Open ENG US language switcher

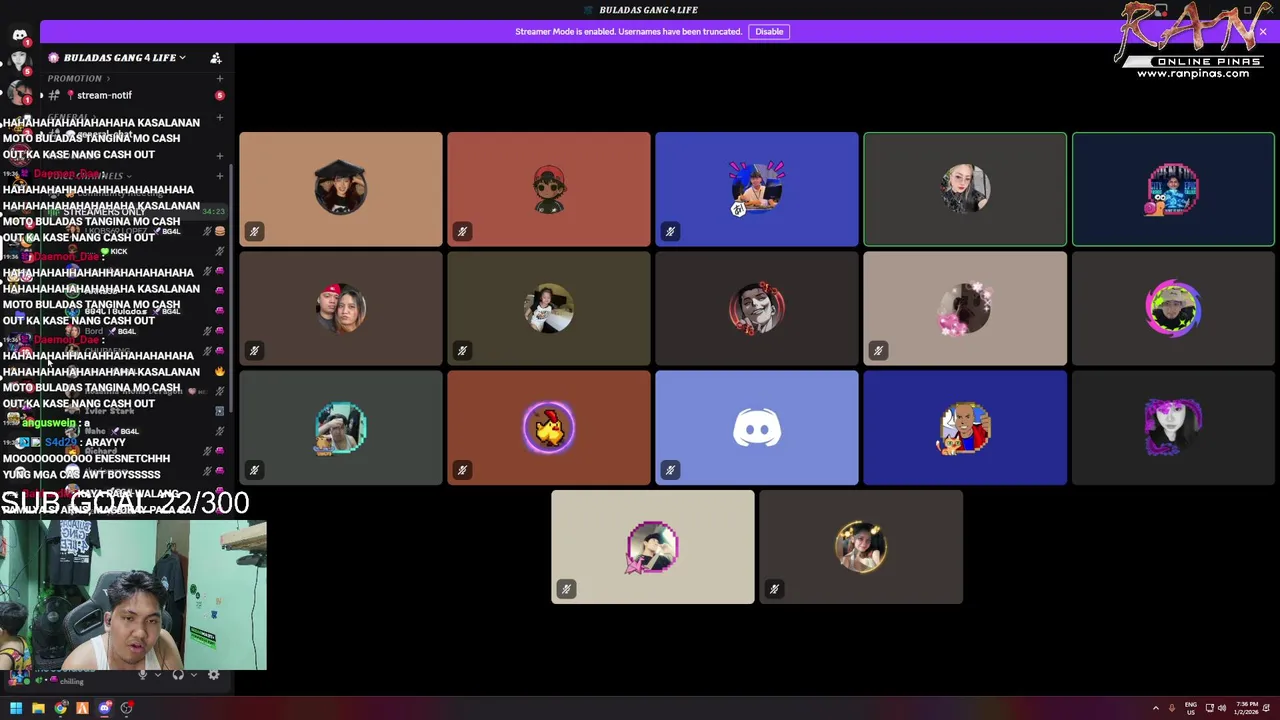[x=1191, y=708]
